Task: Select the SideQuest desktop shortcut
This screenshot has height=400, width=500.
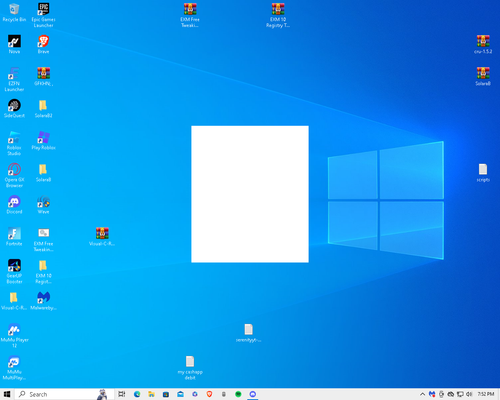Action: coord(14,108)
